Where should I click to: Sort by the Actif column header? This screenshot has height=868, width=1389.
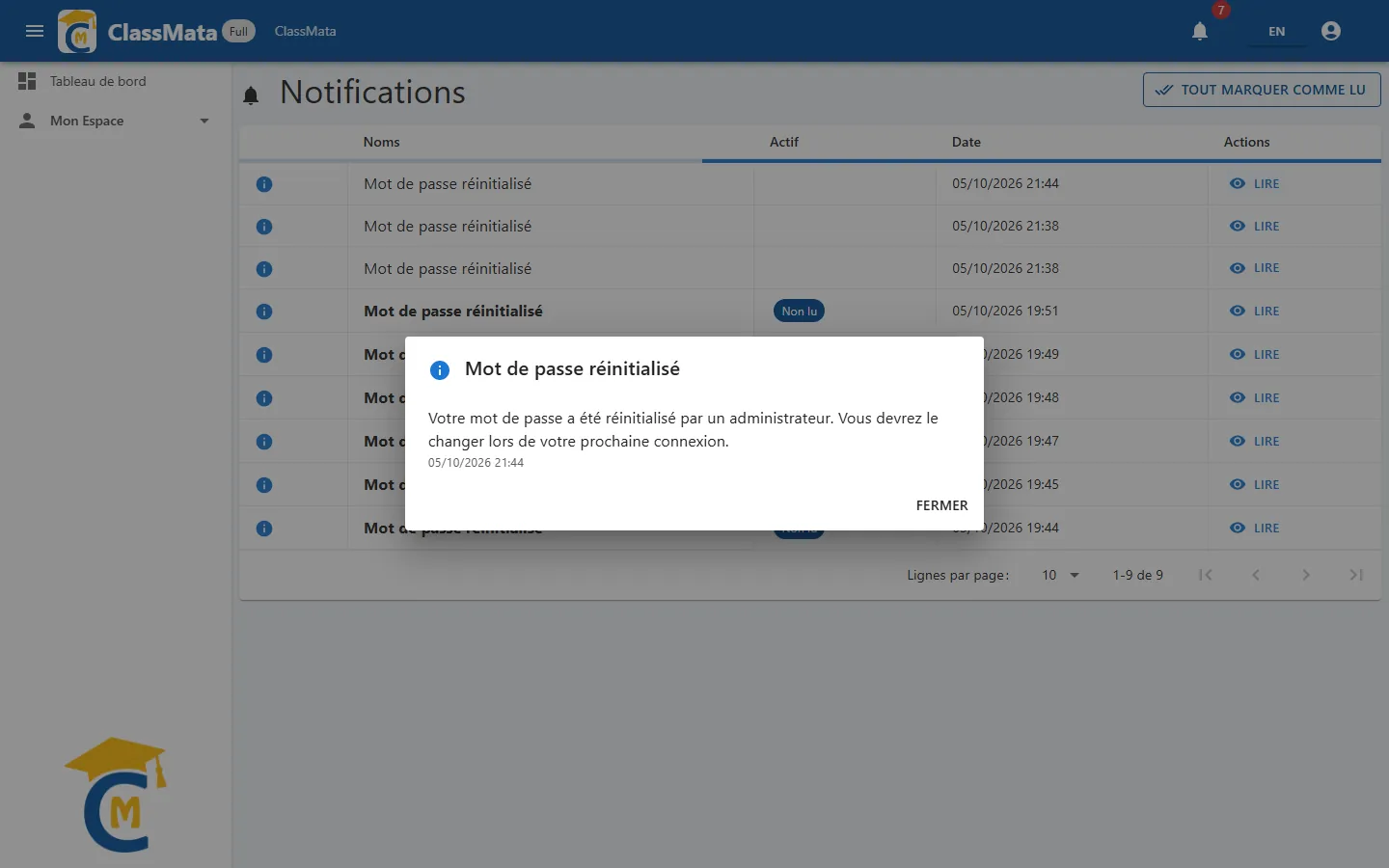[784, 142]
